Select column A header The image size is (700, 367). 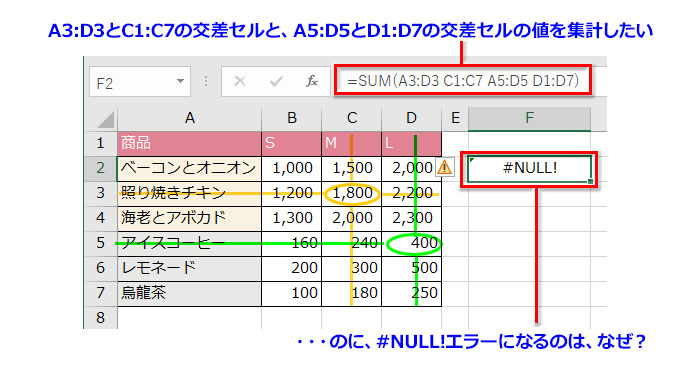click(x=189, y=118)
